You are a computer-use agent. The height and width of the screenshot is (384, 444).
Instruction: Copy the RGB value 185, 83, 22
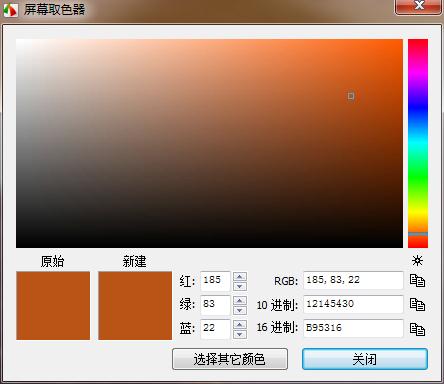point(417,281)
